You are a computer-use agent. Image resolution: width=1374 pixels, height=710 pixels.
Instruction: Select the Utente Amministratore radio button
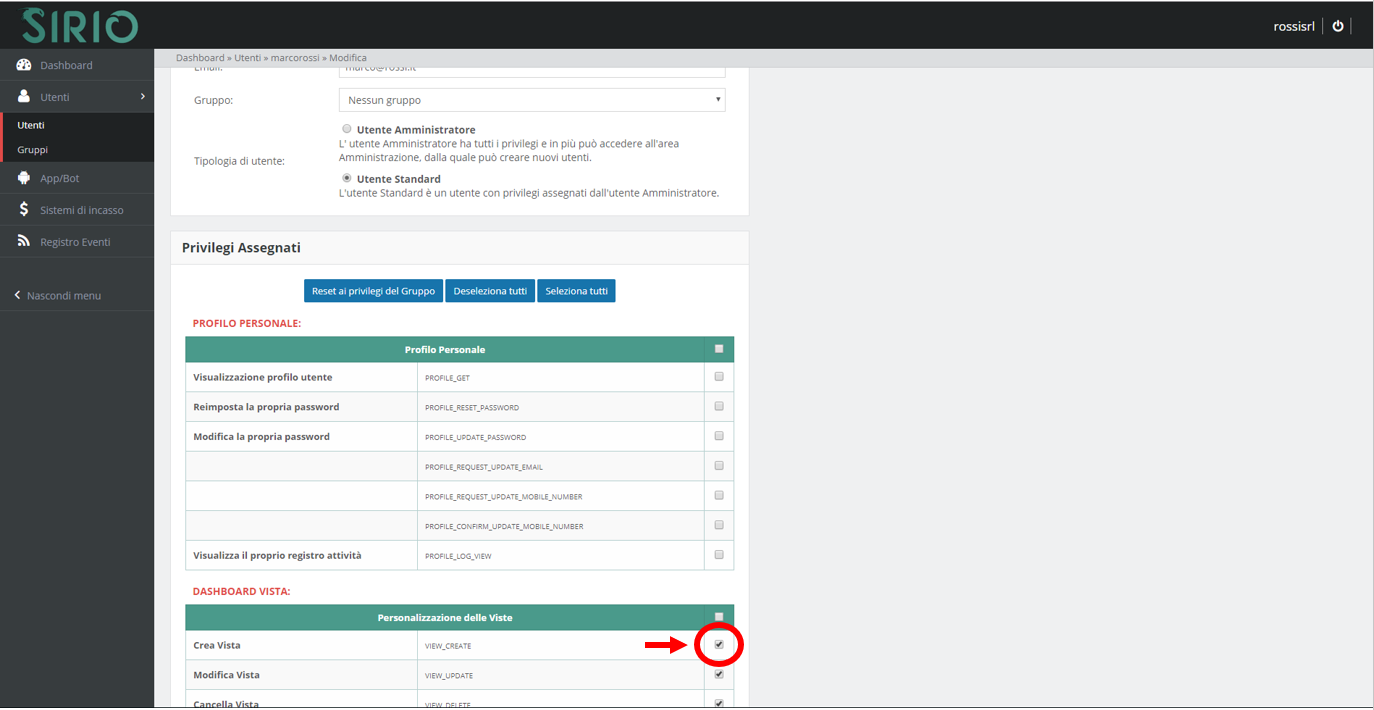point(347,129)
